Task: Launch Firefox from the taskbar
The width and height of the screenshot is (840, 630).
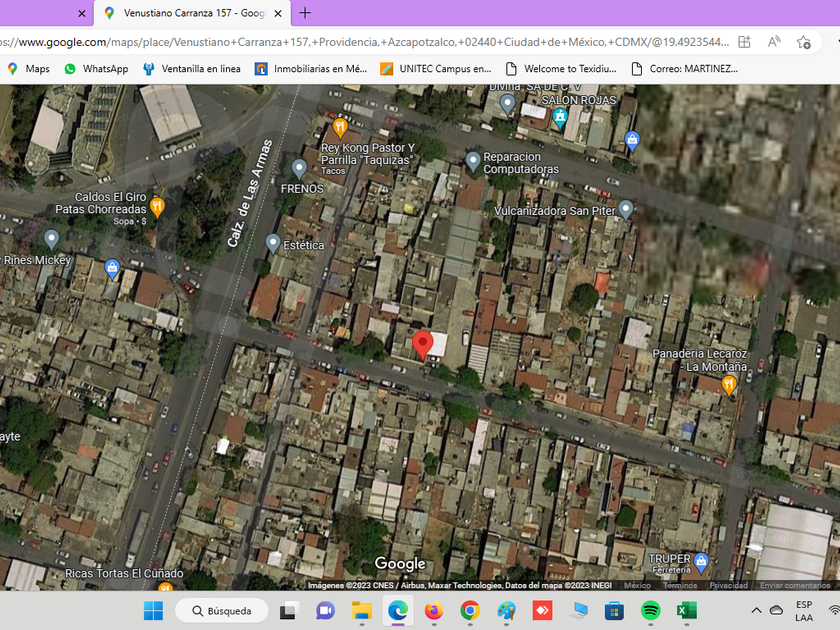Action: (434, 611)
